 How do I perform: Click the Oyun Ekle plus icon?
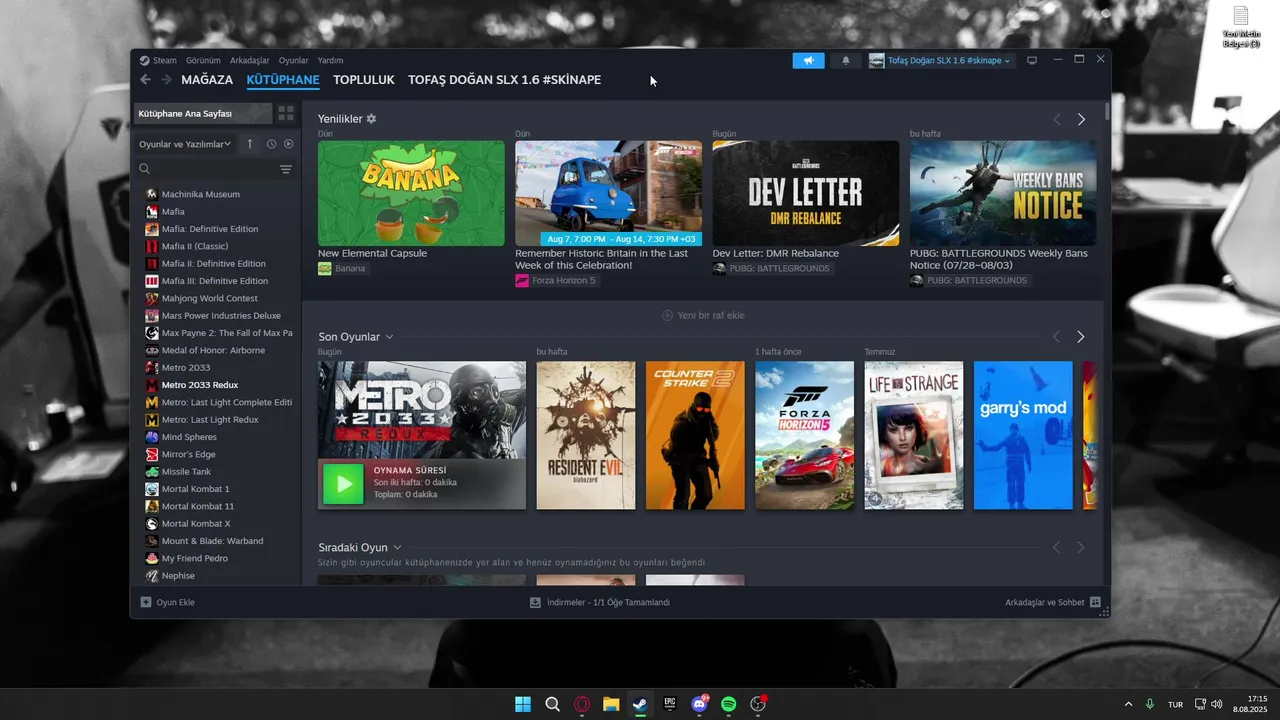click(x=146, y=602)
